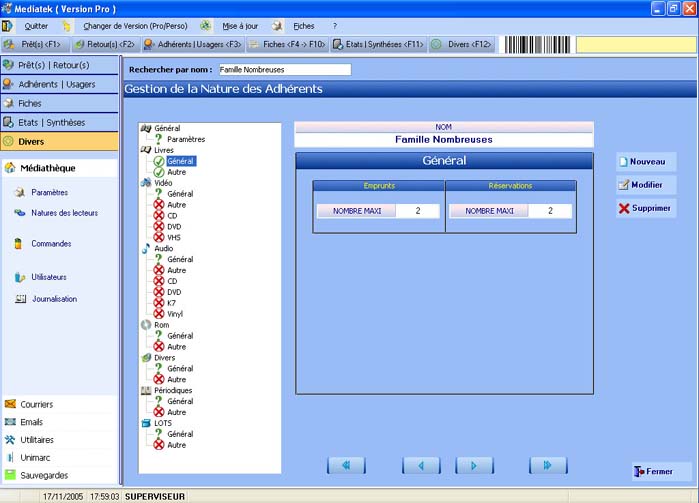The height and width of the screenshot is (503, 699).
Task: Go to previous record button
Action: coord(421,466)
